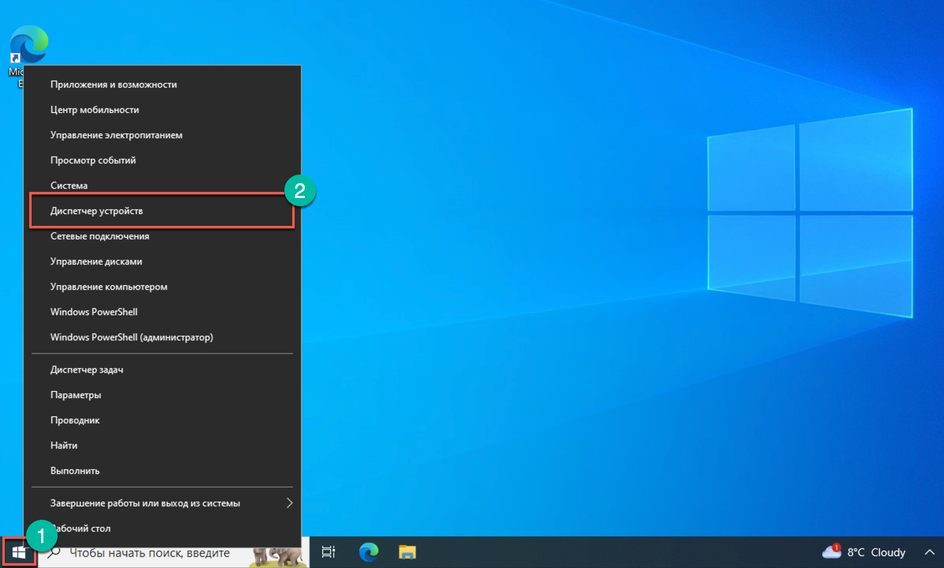This screenshot has width=944, height=568.
Task: Open Система from context menu
Action: 162,186
